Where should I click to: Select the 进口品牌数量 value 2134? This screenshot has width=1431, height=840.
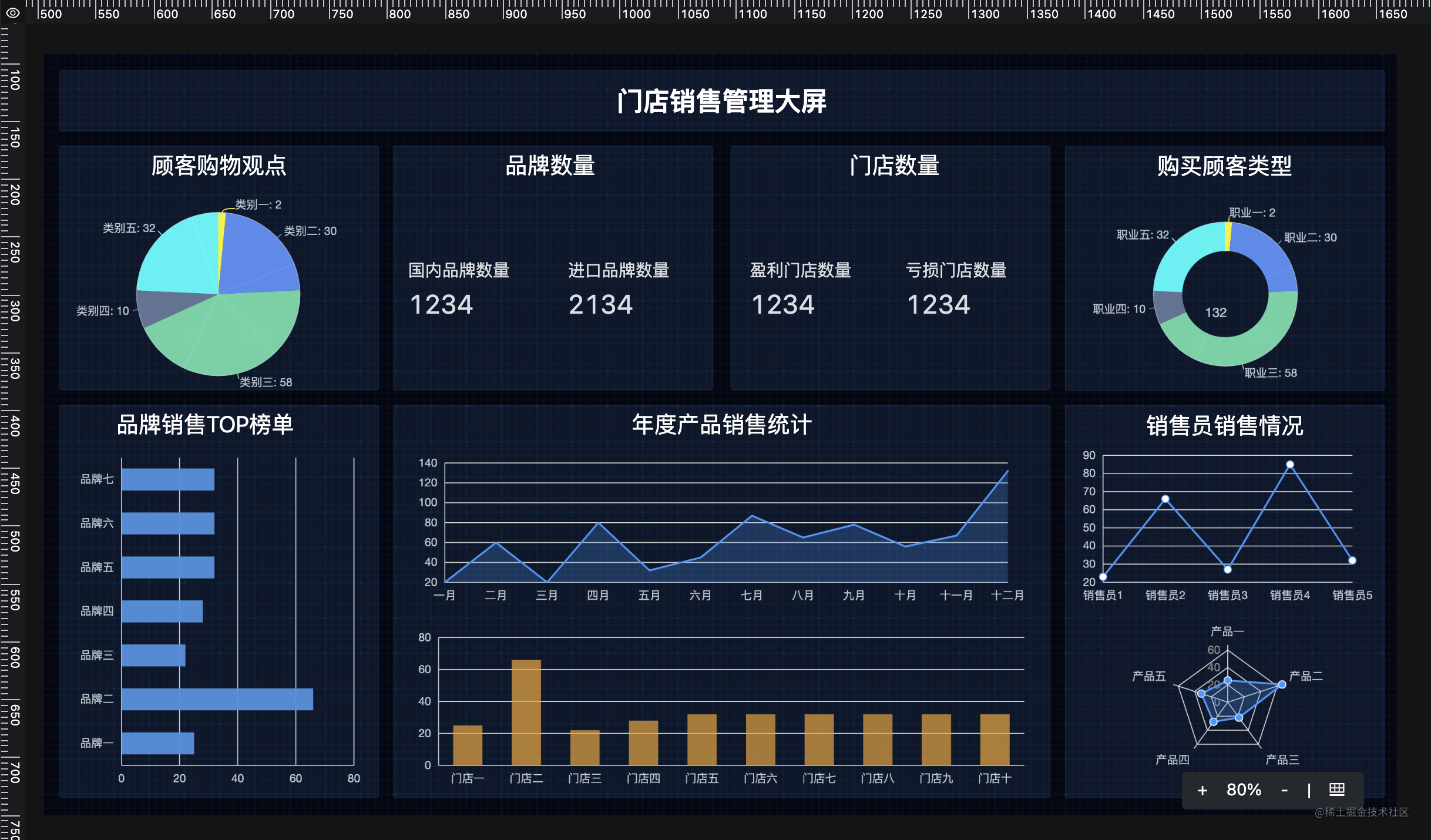600,305
